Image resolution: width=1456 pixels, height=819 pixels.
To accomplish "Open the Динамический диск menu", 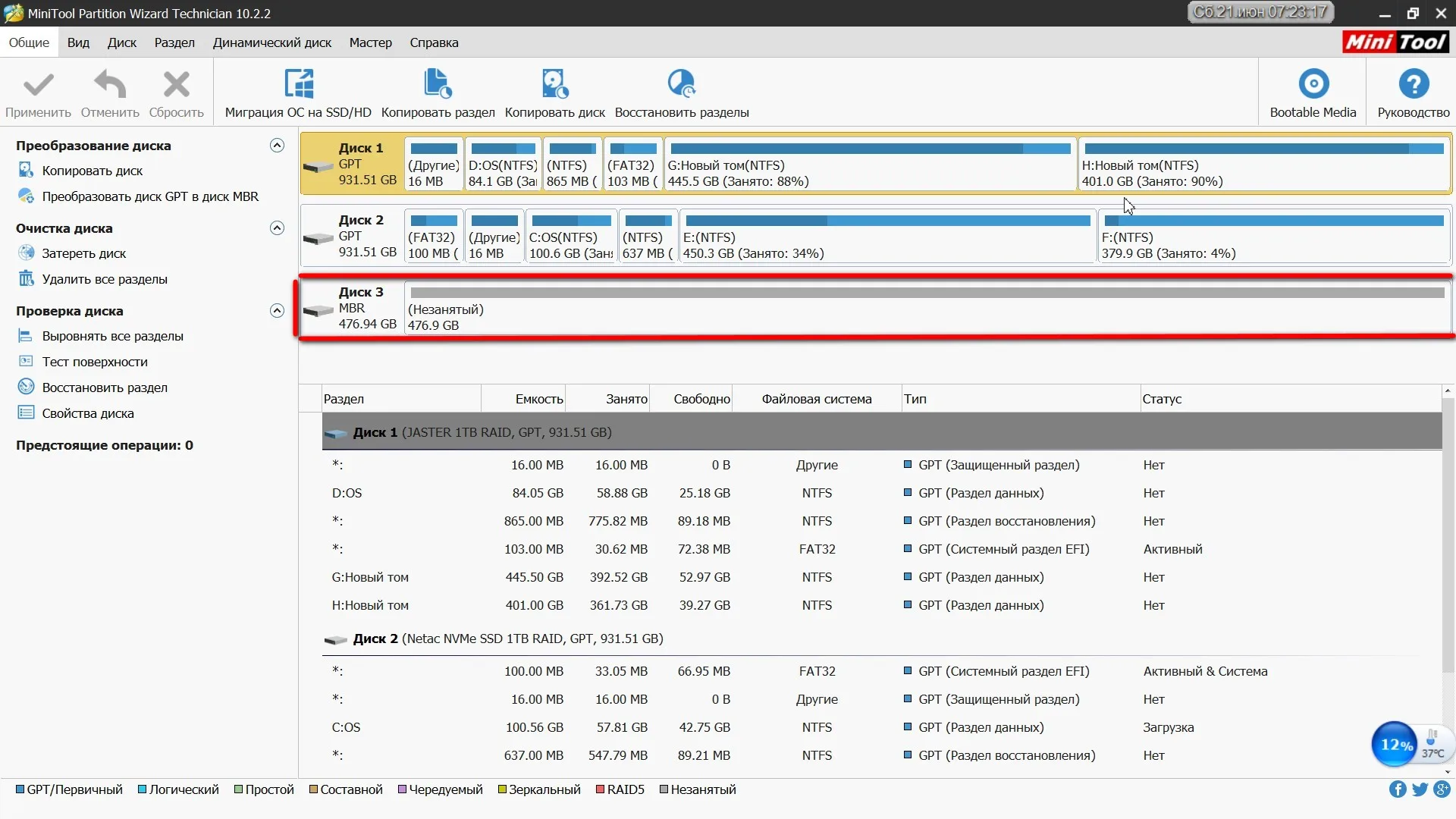I will pyautogui.click(x=271, y=42).
